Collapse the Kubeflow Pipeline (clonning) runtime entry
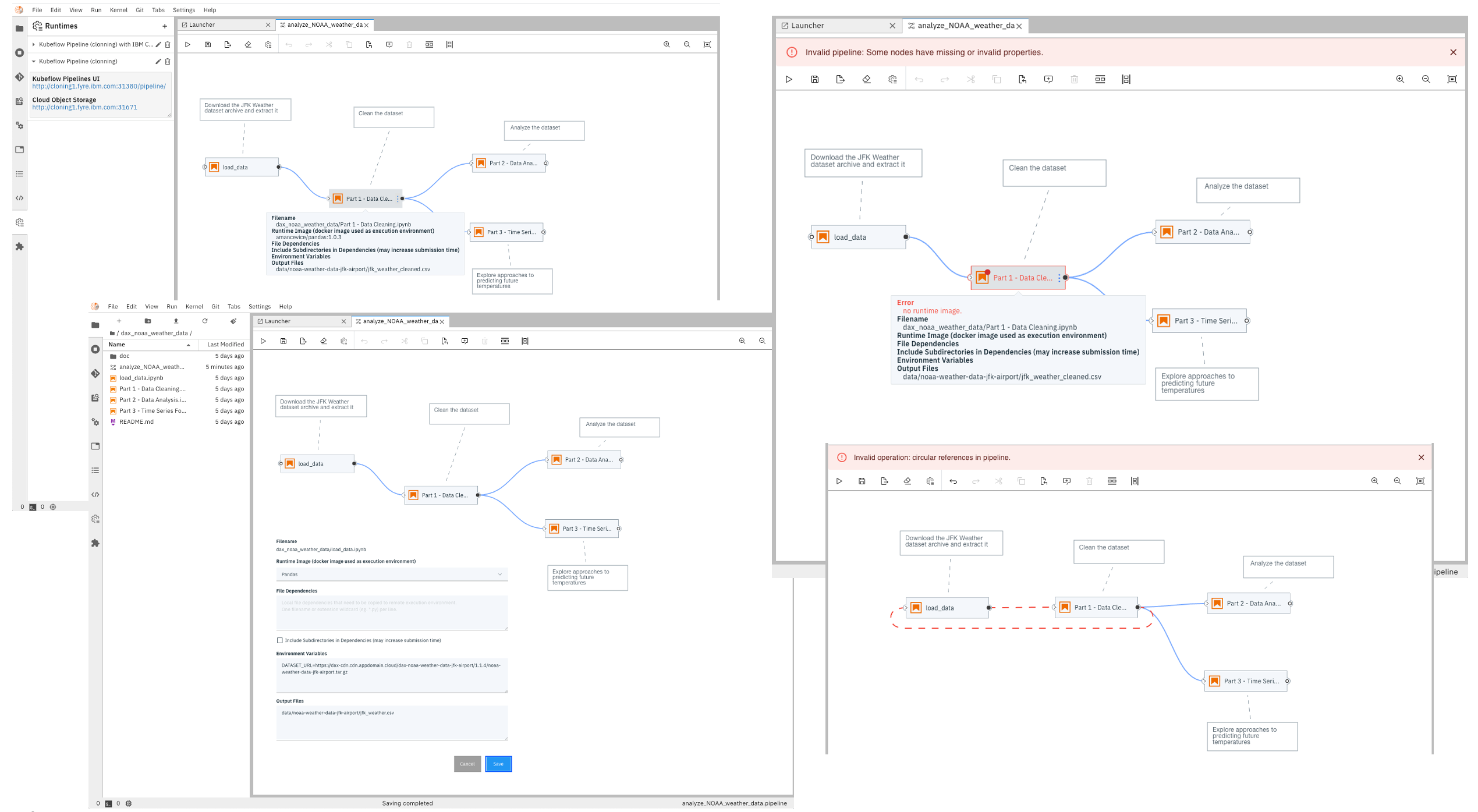This screenshot has width=1478, height=812. 34,61
